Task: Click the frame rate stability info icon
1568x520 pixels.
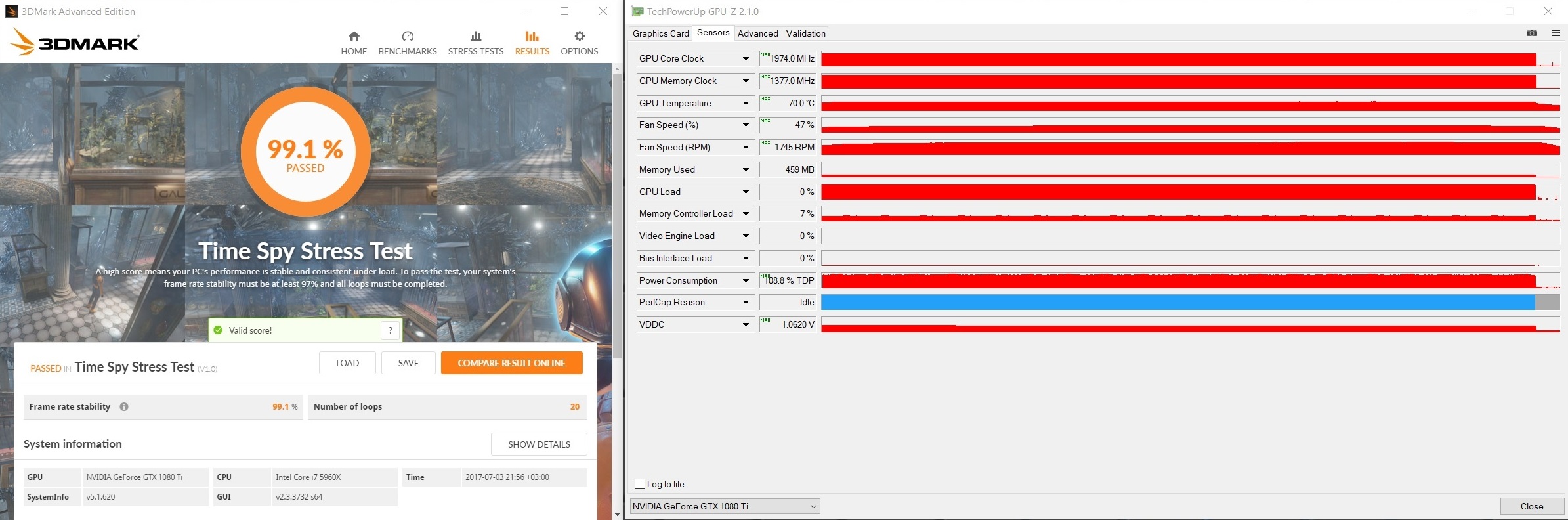Action: pyautogui.click(x=124, y=407)
